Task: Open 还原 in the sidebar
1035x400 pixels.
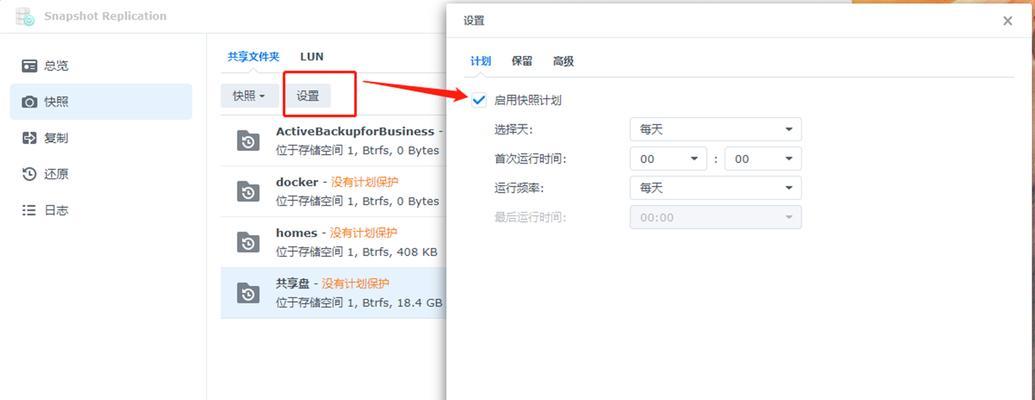Action: [101, 174]
